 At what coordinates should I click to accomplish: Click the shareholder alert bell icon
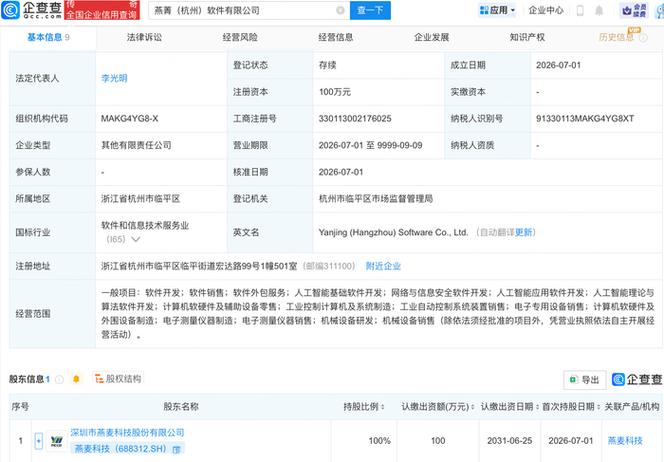click(x=76, y=379)
